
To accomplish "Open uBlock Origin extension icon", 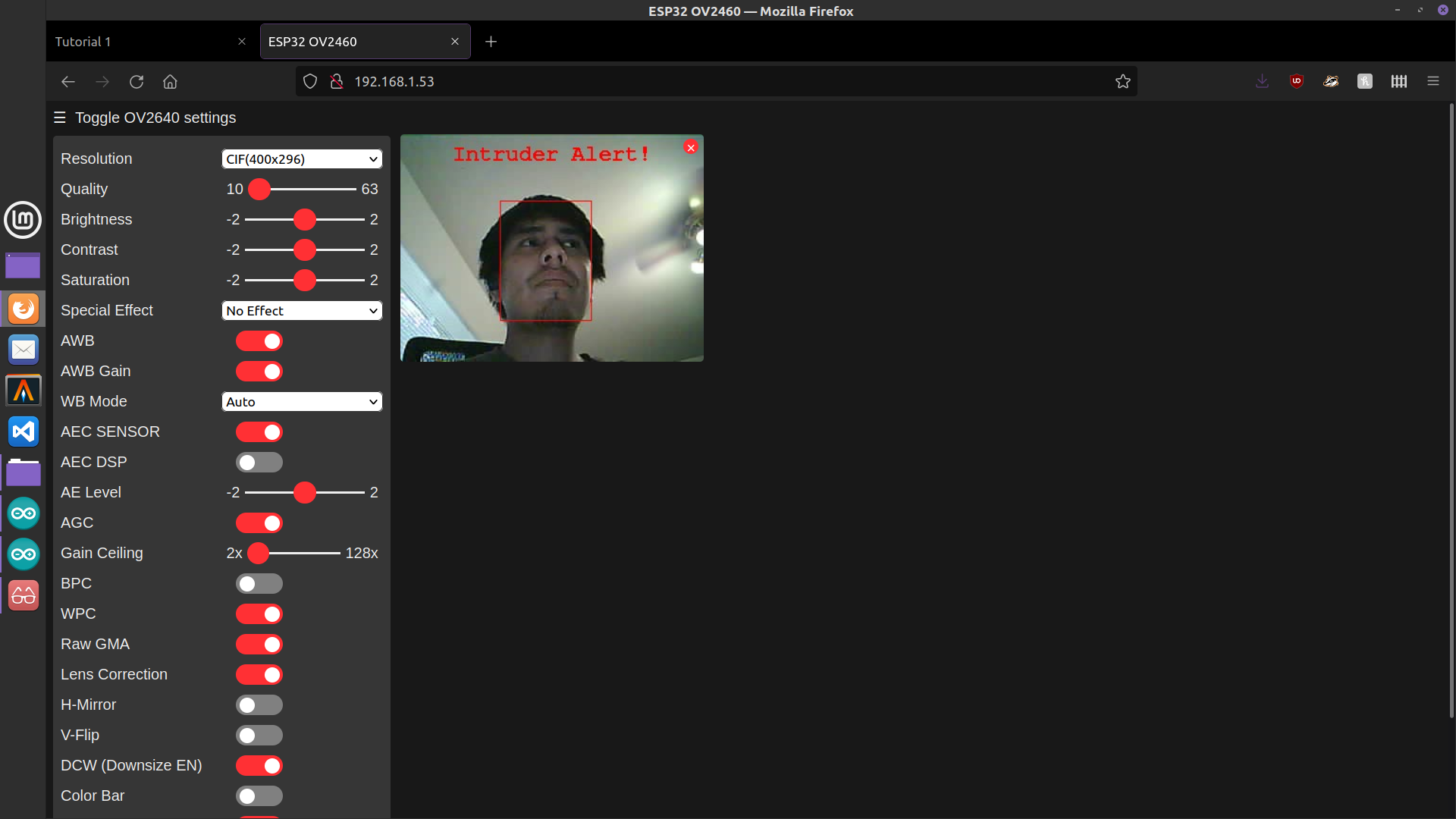I will pos(1297,81).
